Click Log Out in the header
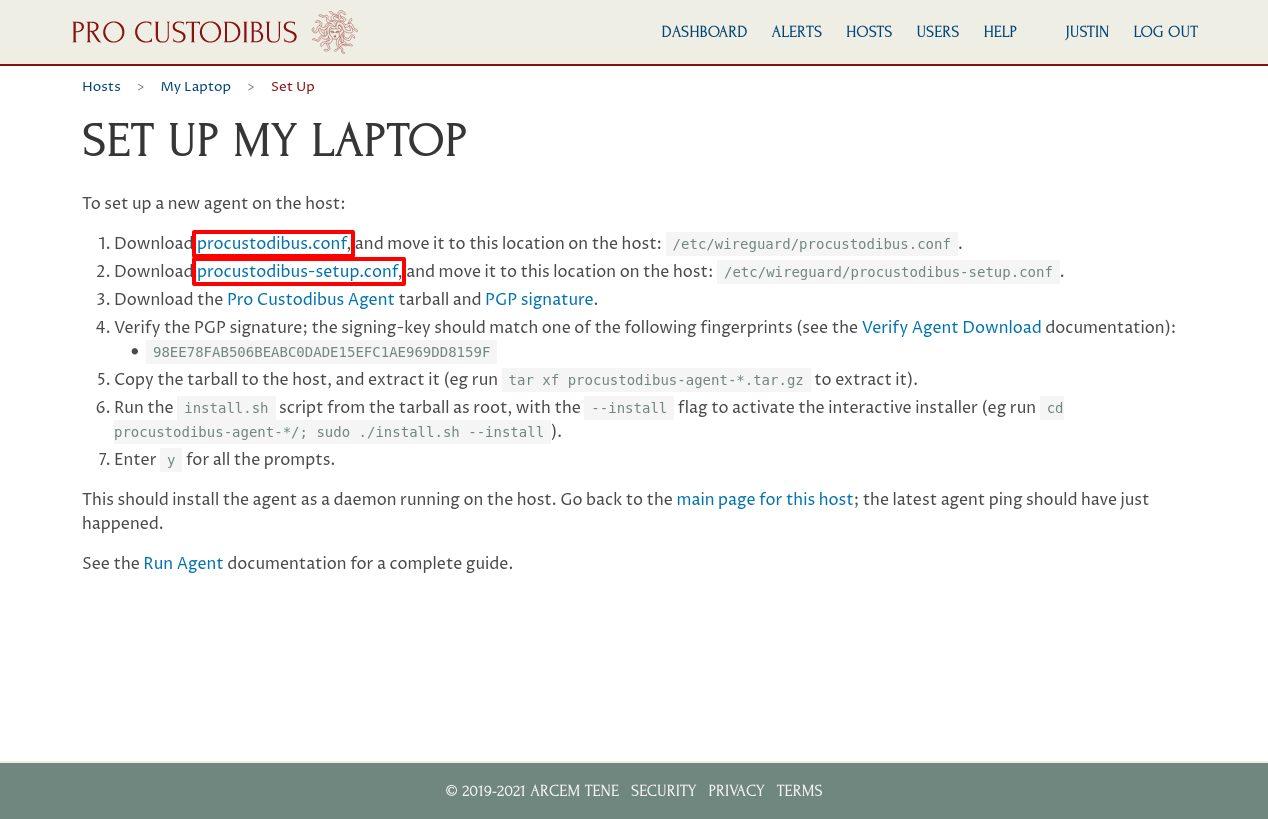 [x=1166, y=32]
